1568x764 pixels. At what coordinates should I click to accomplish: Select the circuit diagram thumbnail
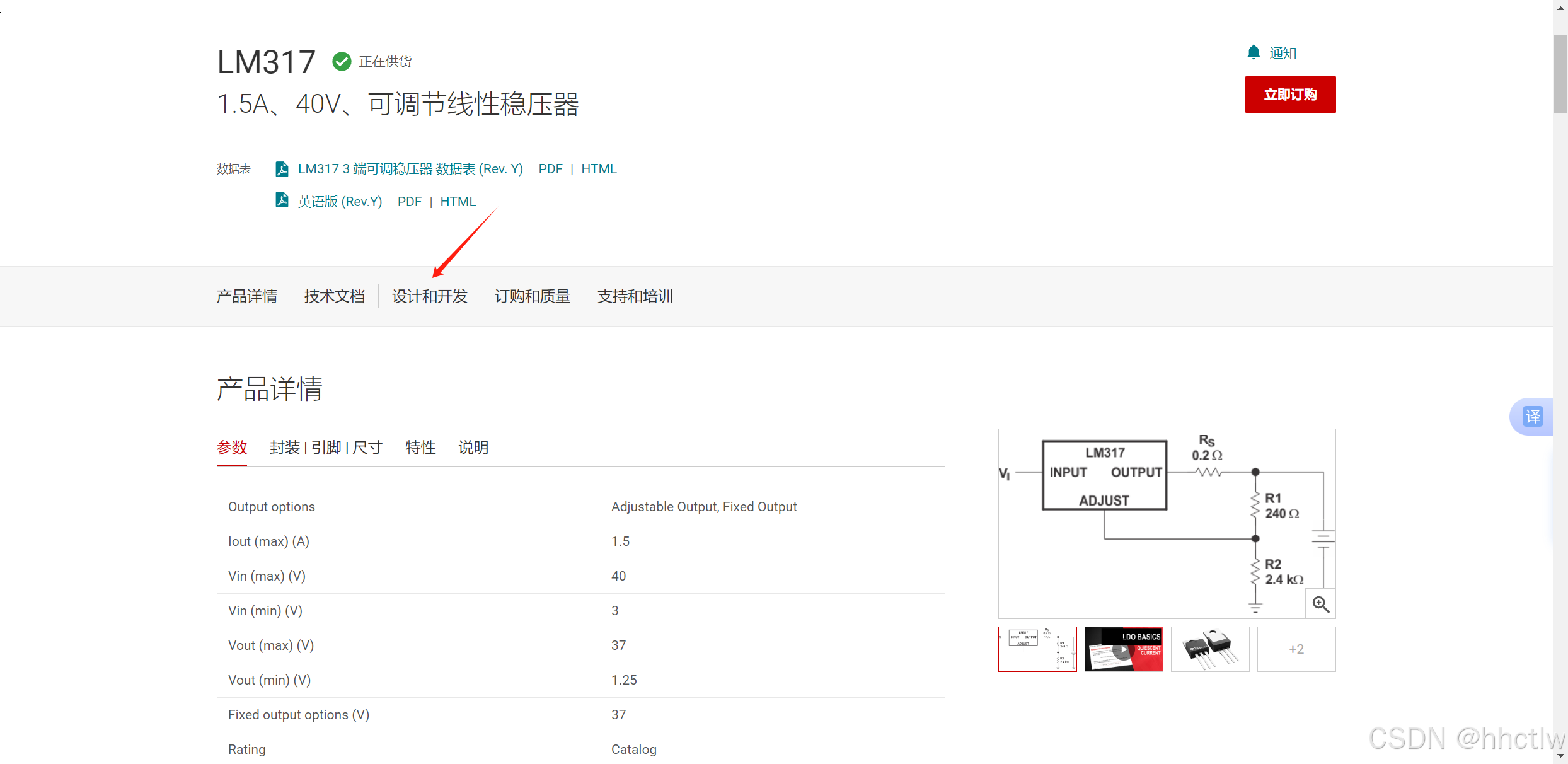coord(1037,649)
